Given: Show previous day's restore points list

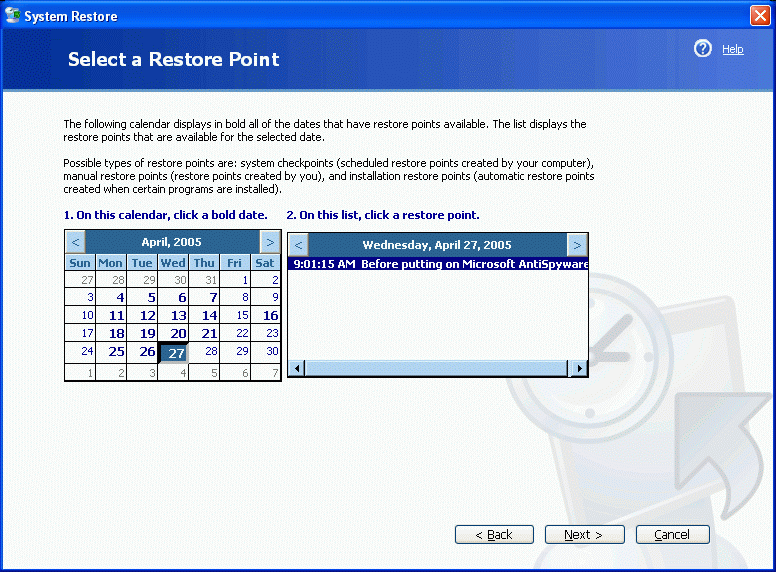Looking at the screenshot, I should [298, 244].
